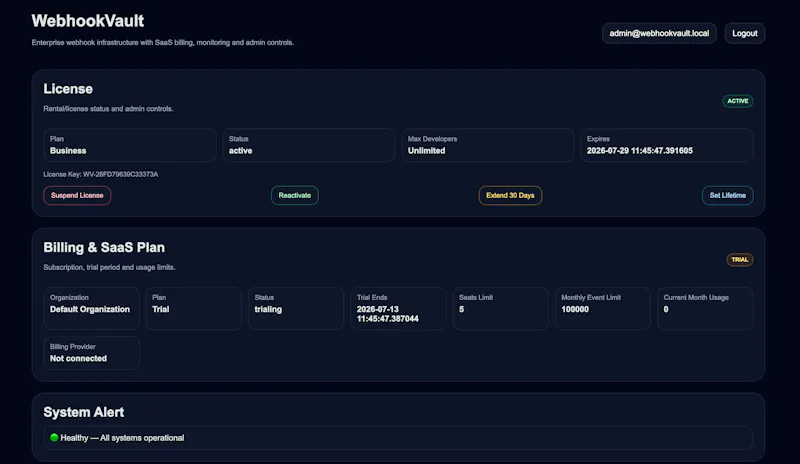Click the Enterprise webhook infrastructure tagline
The width and height of the screenshot is (800, 464).
163,42
